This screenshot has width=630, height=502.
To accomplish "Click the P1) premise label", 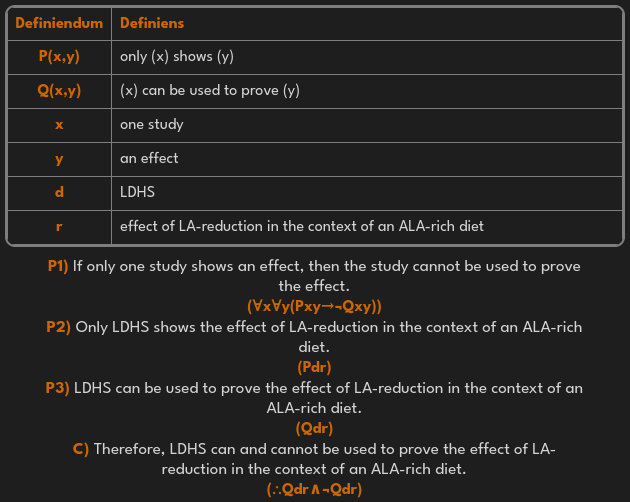I will (x=57, y=266).
